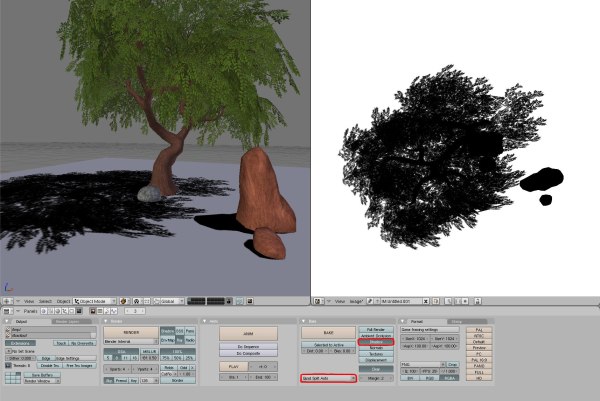This screenshot has height=401, width=600.
Task: Click the folder icon beside /tmp/ output path
Action: (8, 329)
